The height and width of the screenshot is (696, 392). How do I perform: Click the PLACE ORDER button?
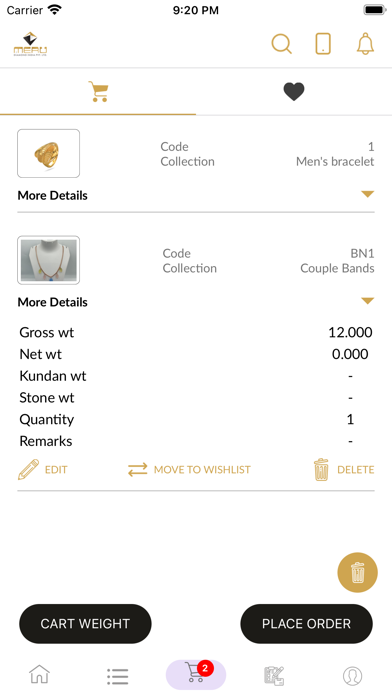click(306, 624)
